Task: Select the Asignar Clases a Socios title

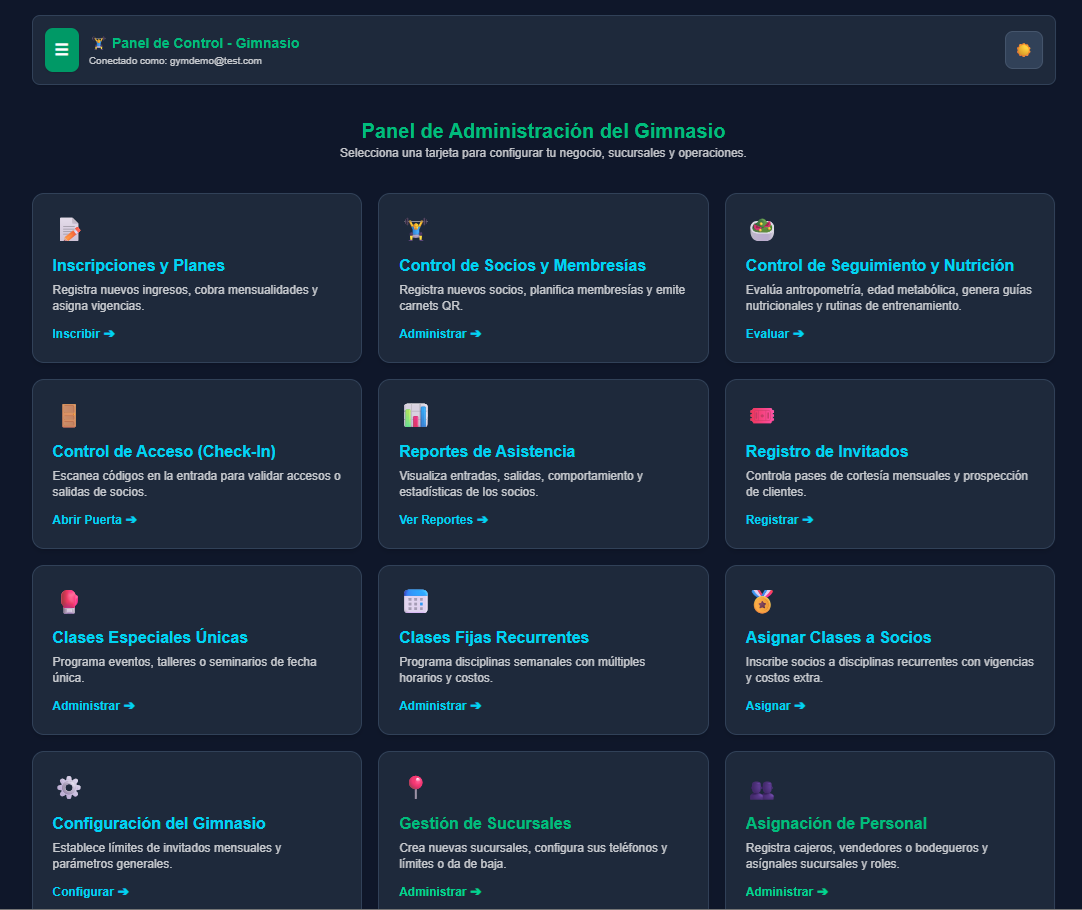Action: (x=838, y=637)
